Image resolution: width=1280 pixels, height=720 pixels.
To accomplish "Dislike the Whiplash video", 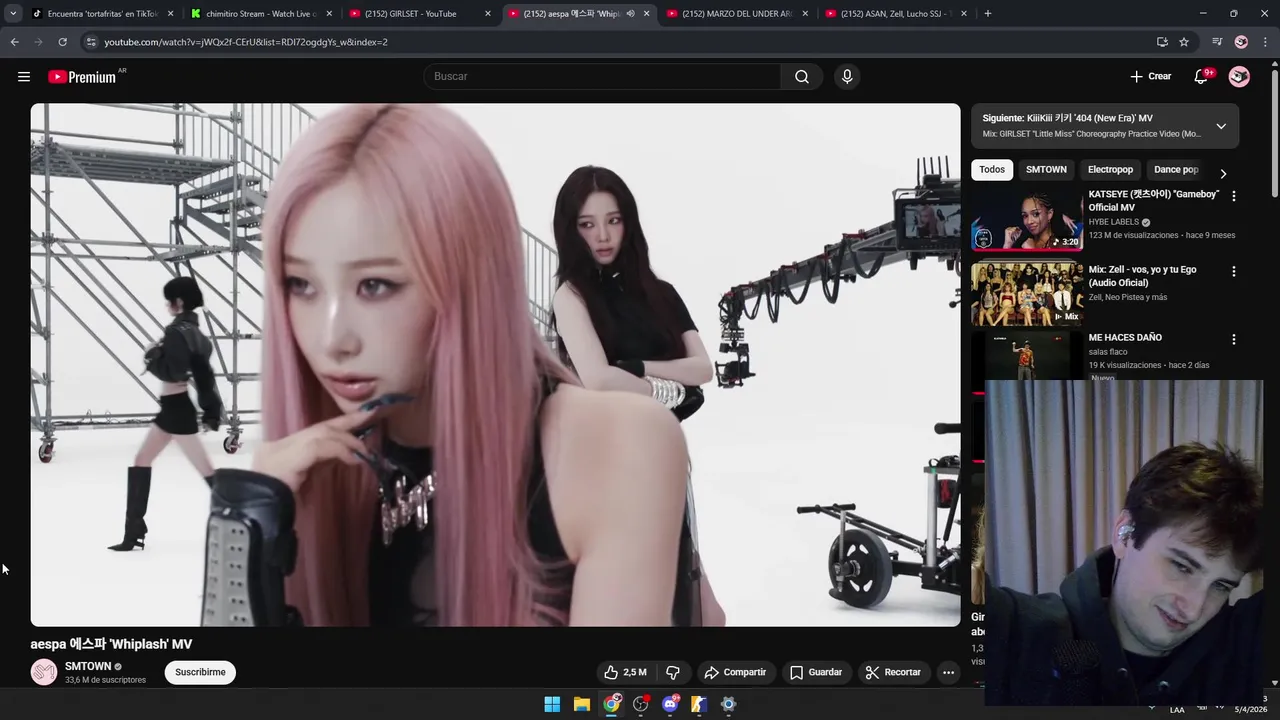I will [673, 672].
